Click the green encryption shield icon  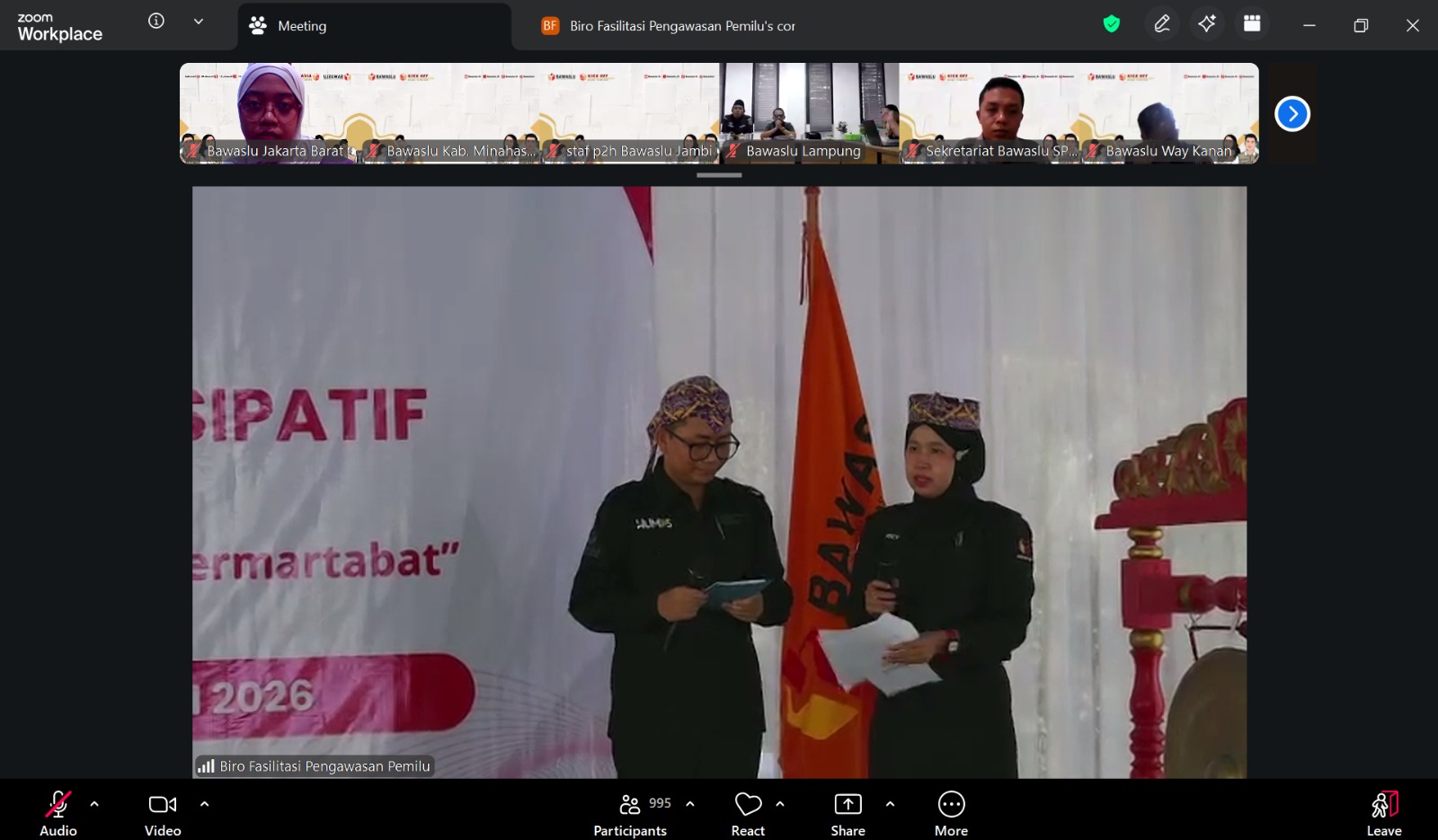pos(1112,24)
